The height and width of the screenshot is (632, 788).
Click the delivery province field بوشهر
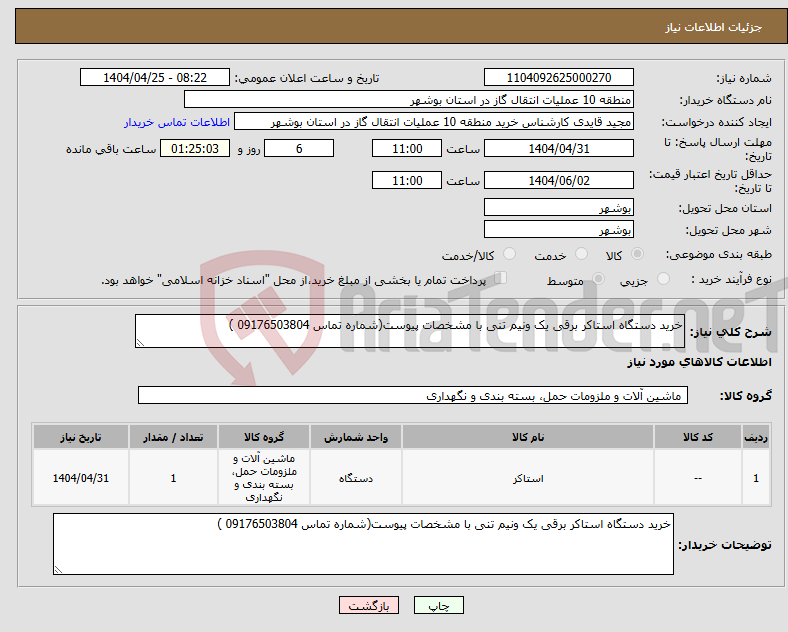point(559,207)
